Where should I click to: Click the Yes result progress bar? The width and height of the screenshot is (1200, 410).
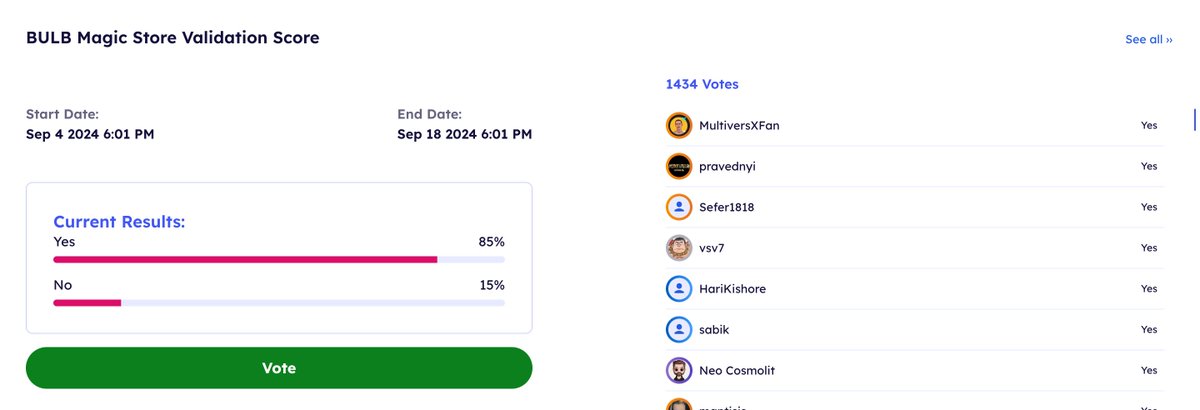[x=279, y=259]
